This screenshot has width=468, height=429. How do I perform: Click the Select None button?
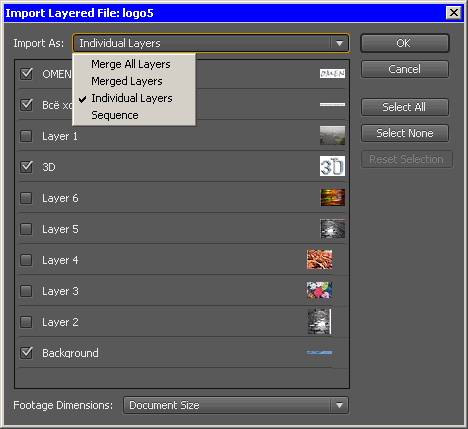(x=405, y=133)
